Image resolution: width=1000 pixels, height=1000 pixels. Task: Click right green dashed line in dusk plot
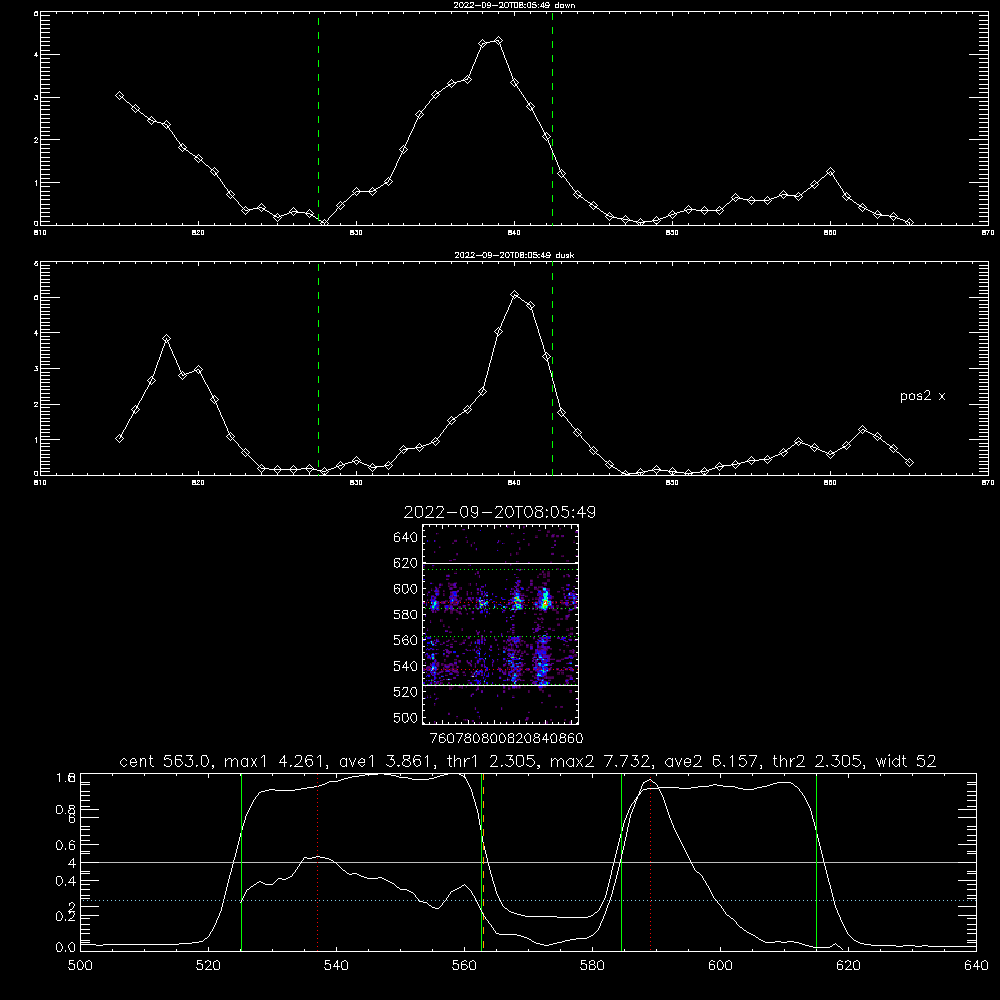tap(552, 369)
